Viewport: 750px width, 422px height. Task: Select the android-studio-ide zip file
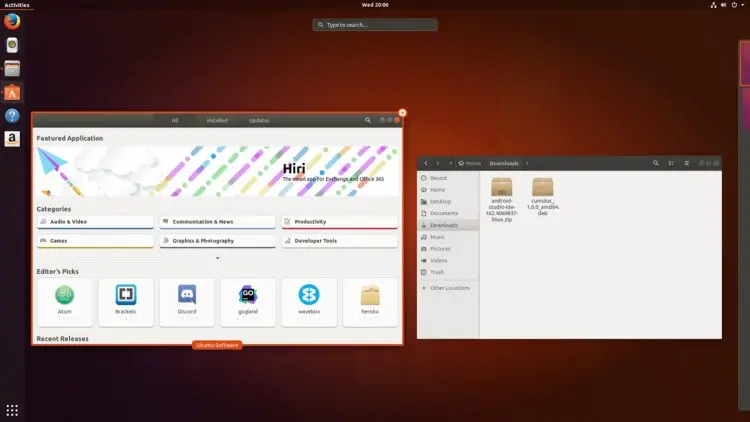pyautogui.click(x=502, y=200)
